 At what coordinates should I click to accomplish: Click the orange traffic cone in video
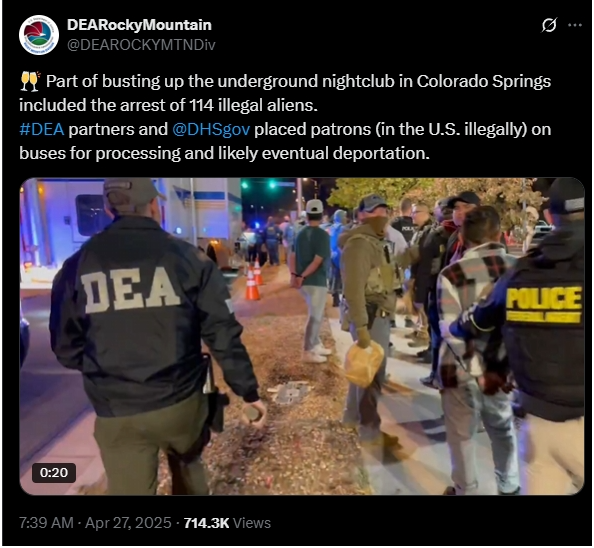pos(252,285)
